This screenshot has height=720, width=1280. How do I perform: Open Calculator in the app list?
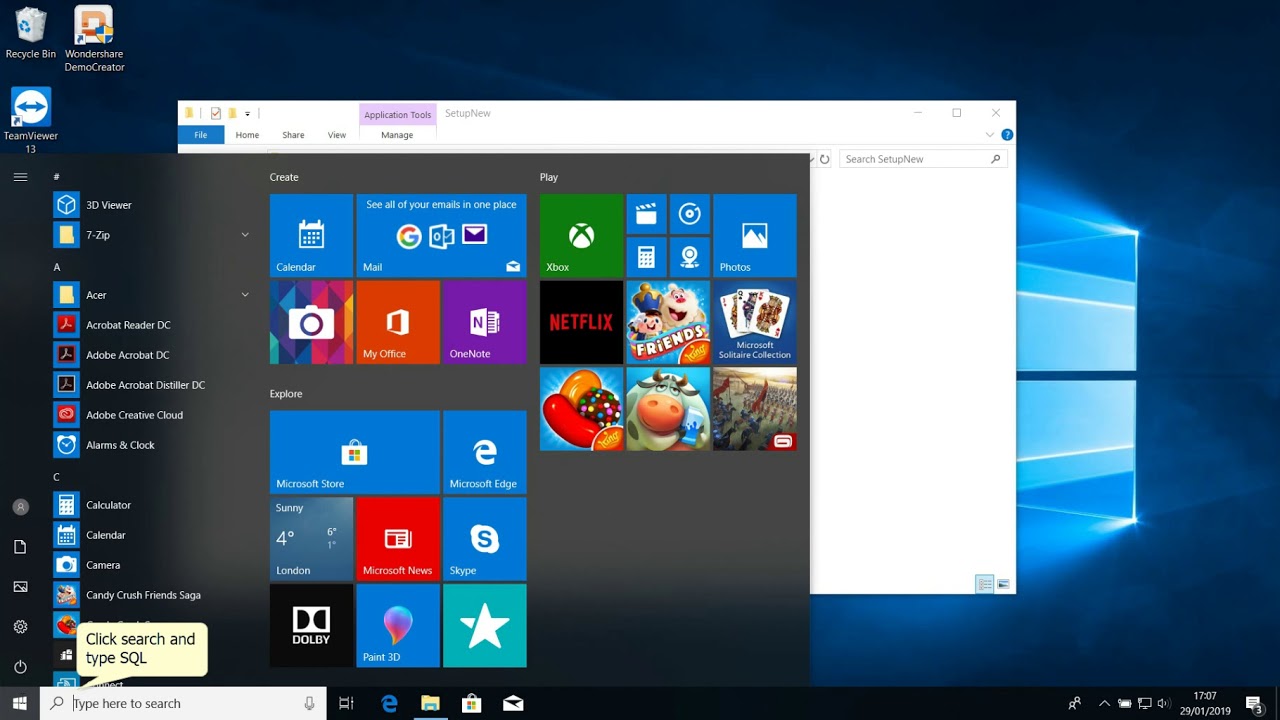pos(155,505)
